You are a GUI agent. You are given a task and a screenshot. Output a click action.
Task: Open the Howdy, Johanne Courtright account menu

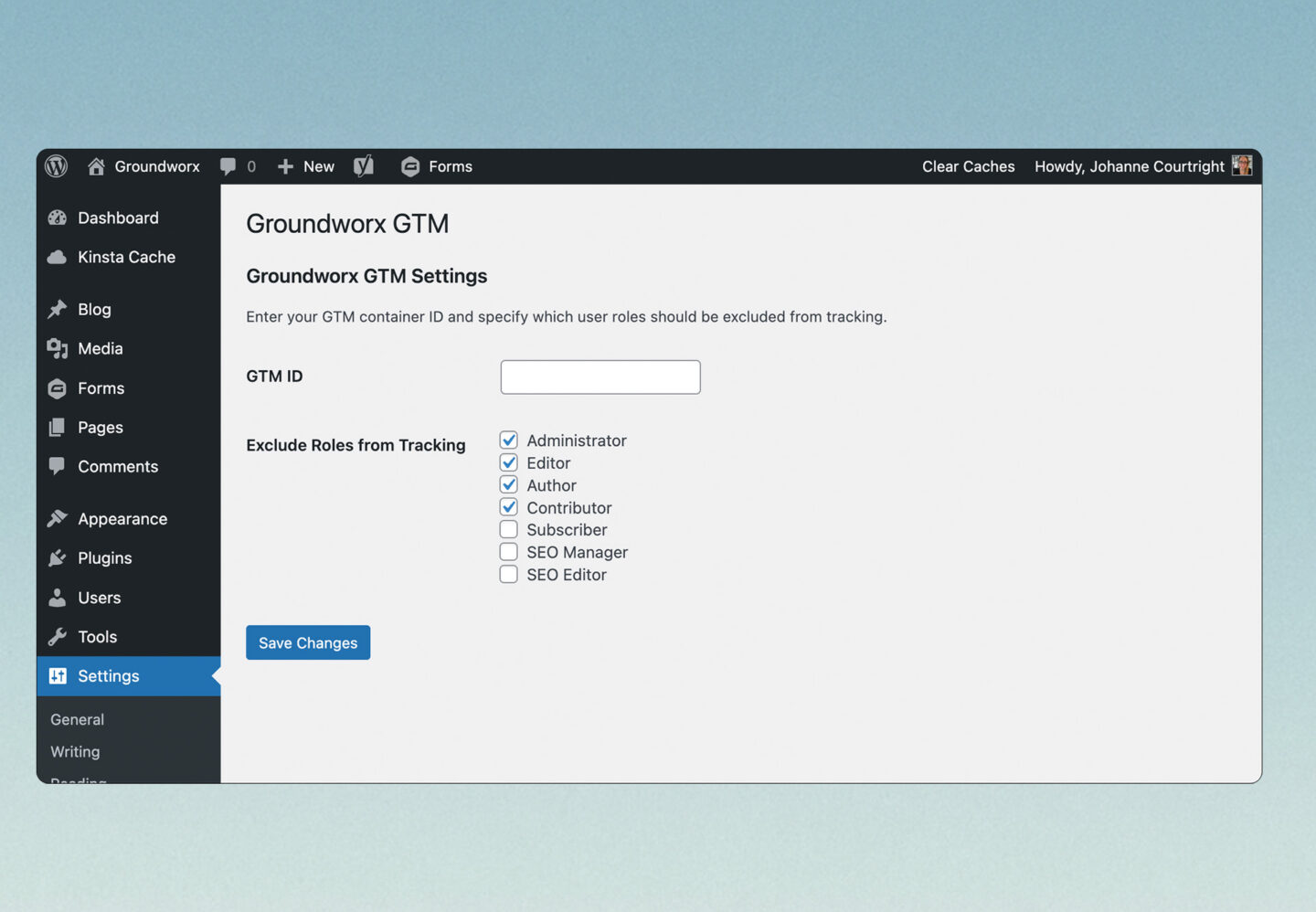(x=1129, y=166)
